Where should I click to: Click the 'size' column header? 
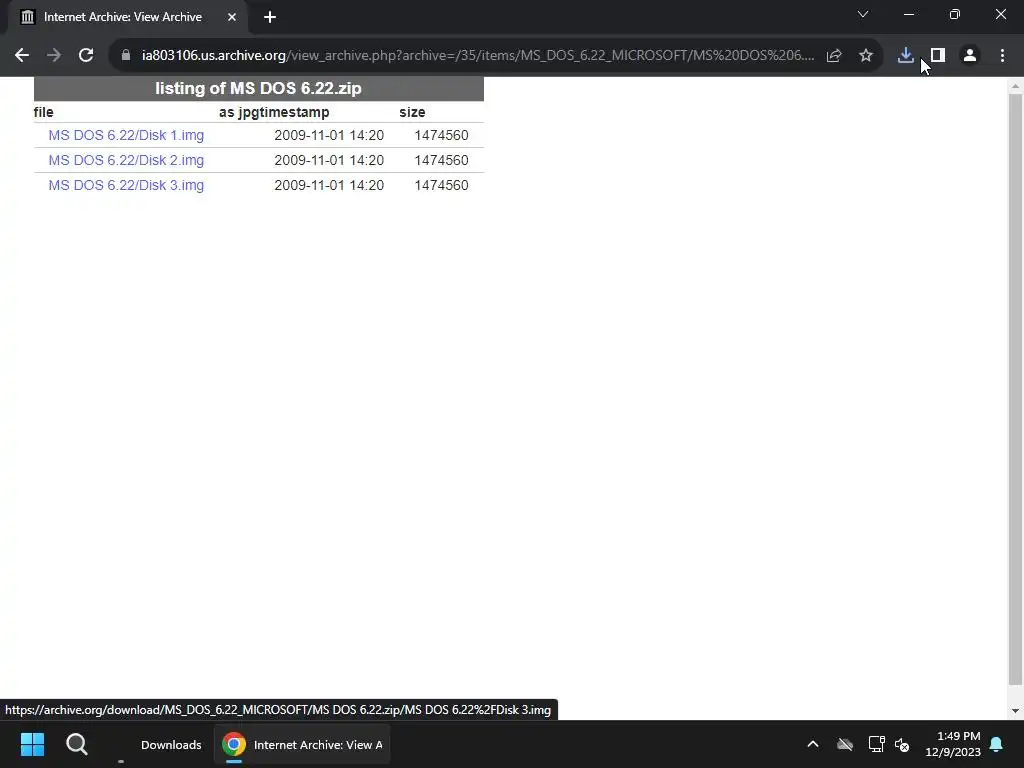412,112
